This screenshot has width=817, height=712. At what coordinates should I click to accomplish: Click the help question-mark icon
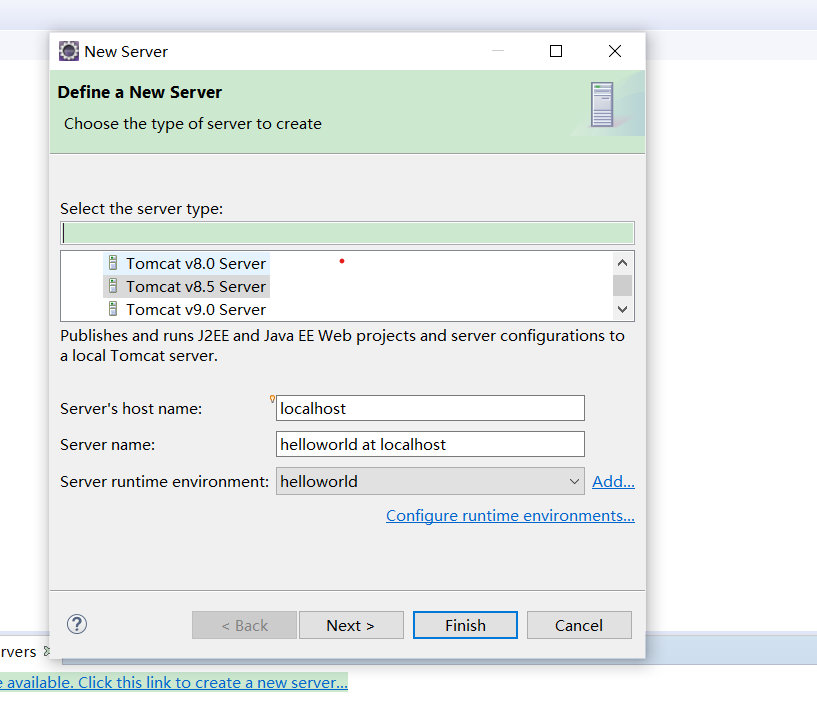pos(77,624)
